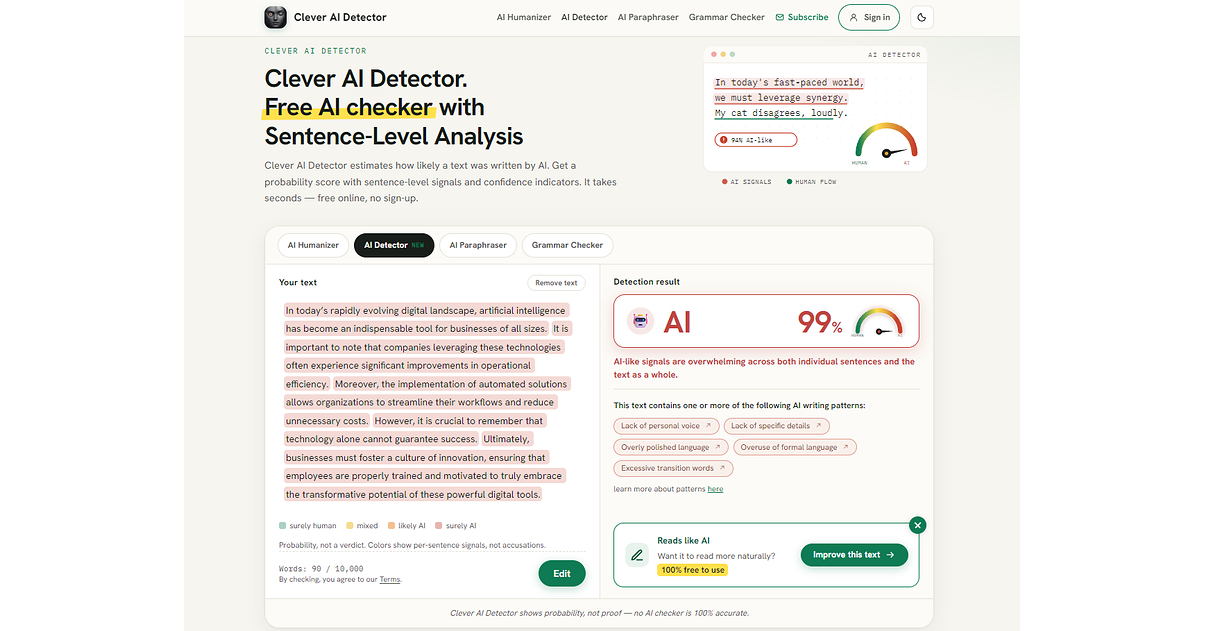Click the 99% gauge meter in result
This screenshot has width=1205, height=631.
tap(878, 322)
